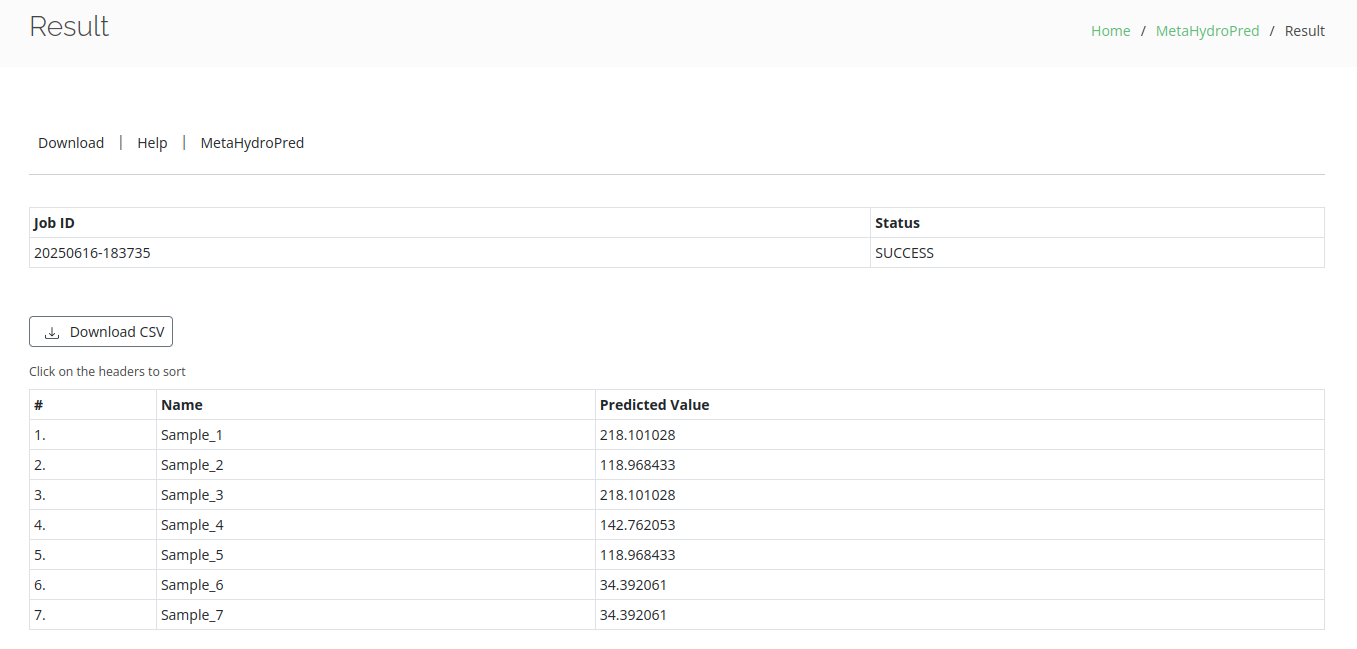
Task: Select the Job ID value 20250616-183735
Action: [92, 253]
